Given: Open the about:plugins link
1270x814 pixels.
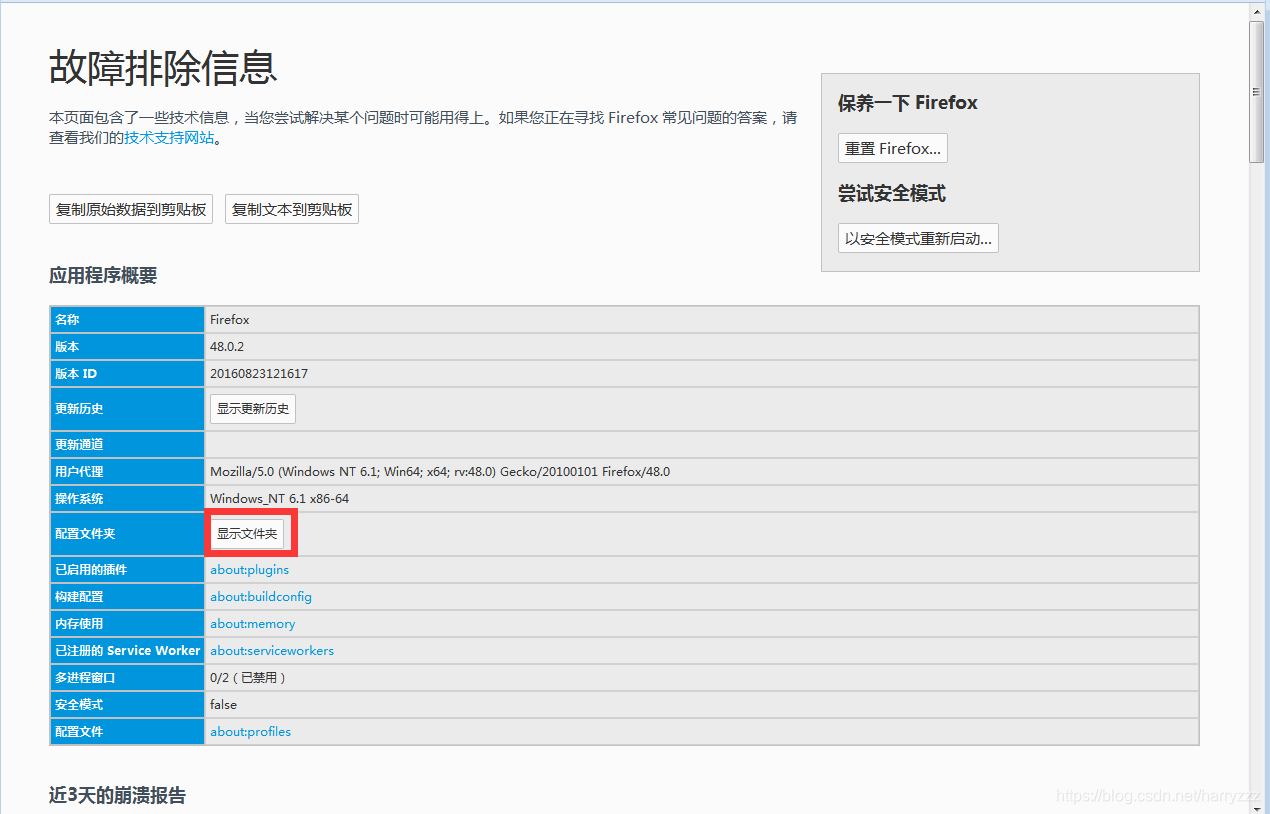Looking at the screenshot, I should click(x=249, y=569).
